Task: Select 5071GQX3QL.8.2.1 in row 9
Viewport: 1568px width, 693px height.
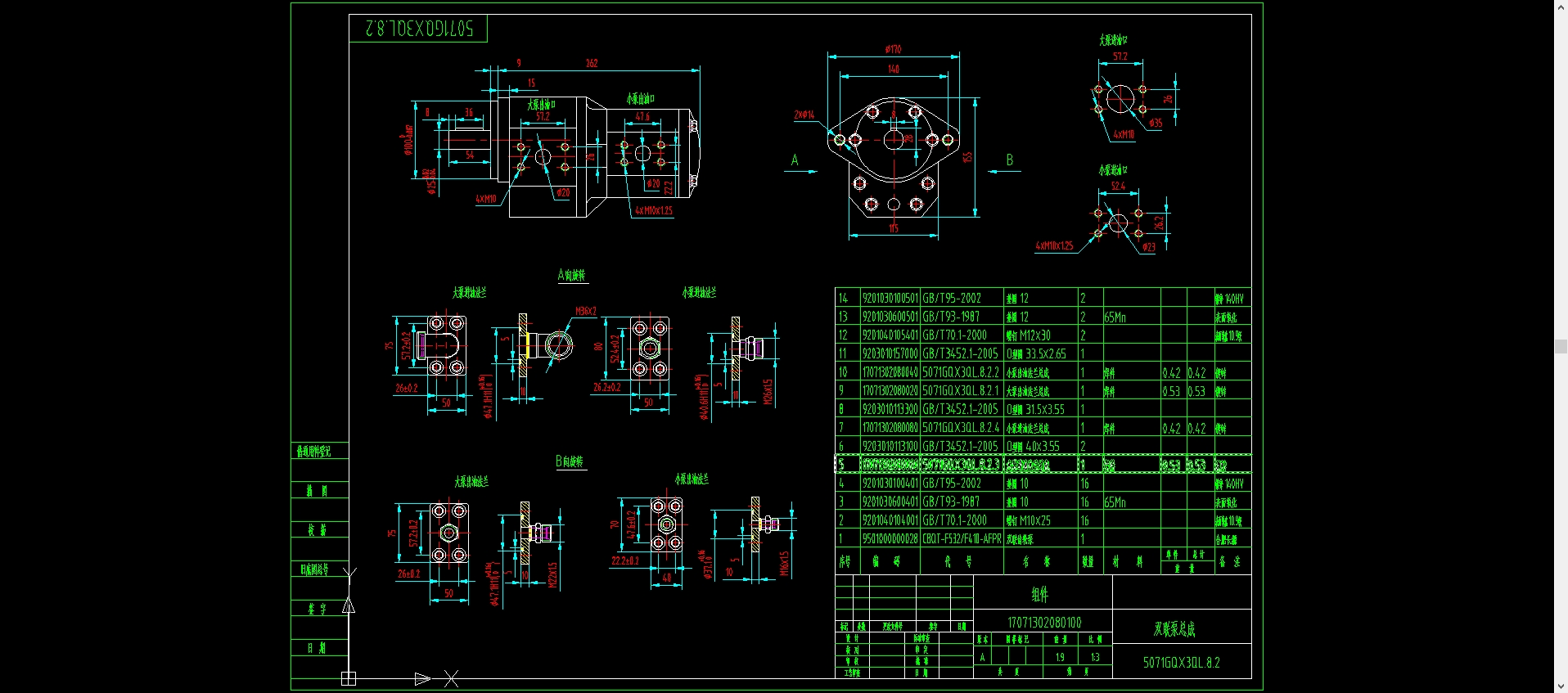Action: (x=961, y=391)
